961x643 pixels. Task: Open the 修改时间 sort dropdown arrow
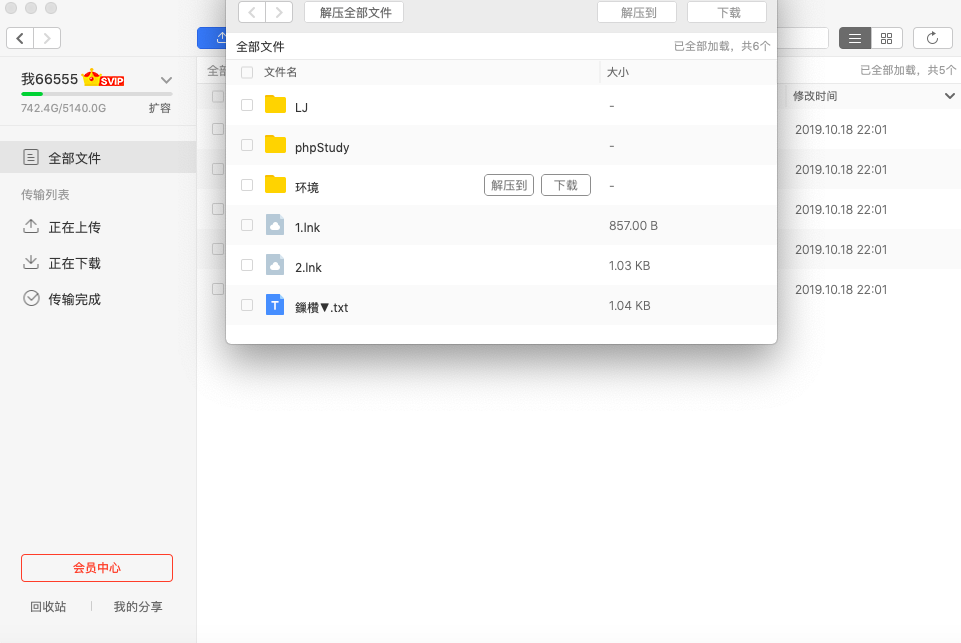tap(950, 96)
